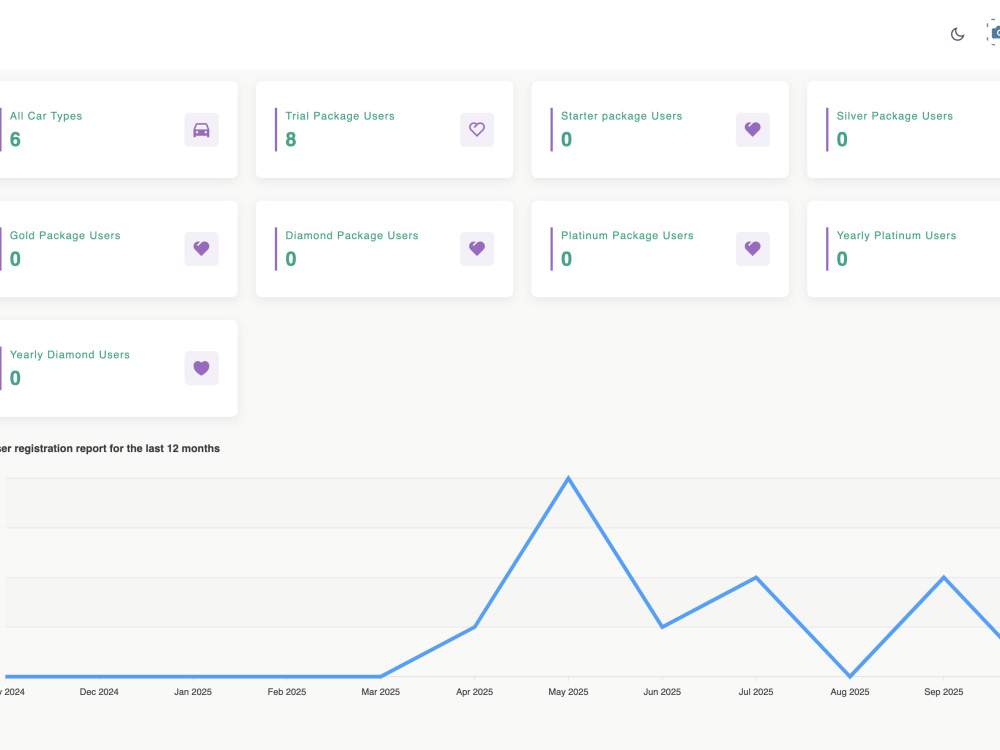Select the Yearly Platinum Users label
This screenshot has width=1000, height=750.
pyautogui.click(x=897, y=235)
